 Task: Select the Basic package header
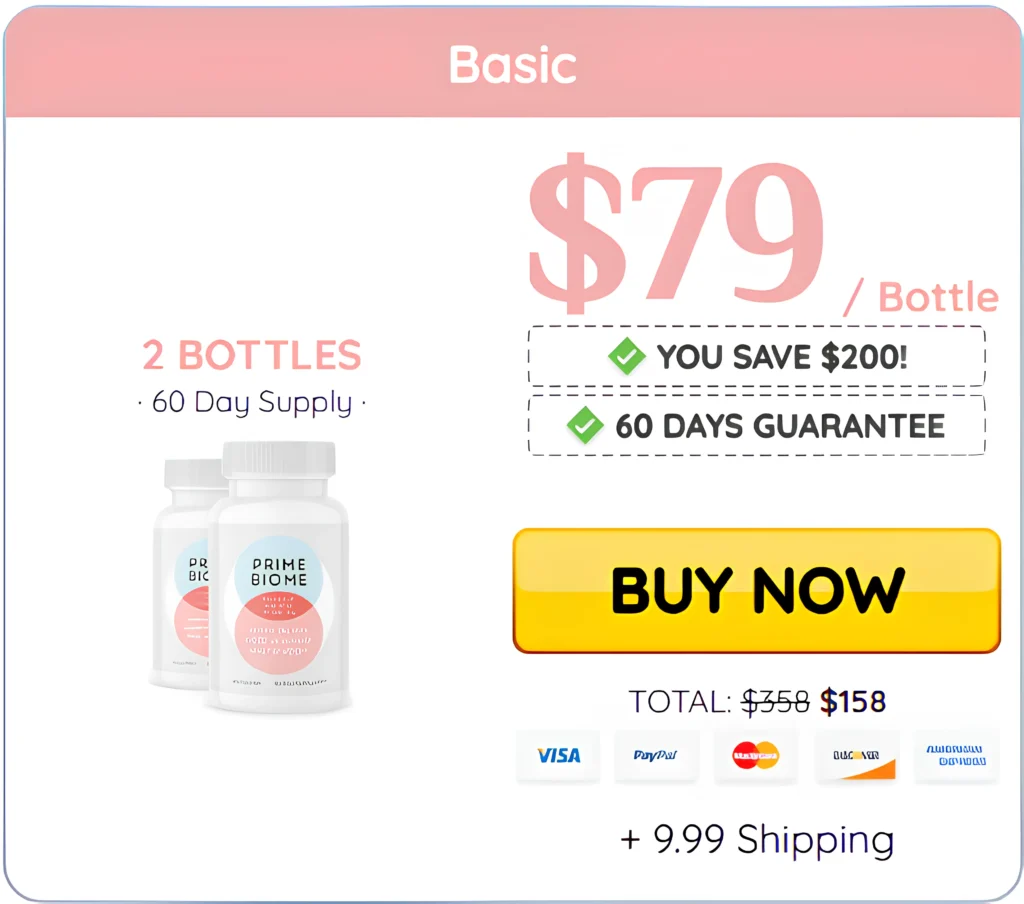[x=512, y=65]
